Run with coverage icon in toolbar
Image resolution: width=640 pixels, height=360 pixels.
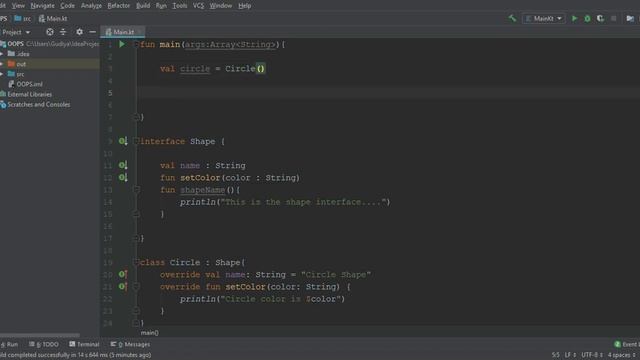[600, 18]
